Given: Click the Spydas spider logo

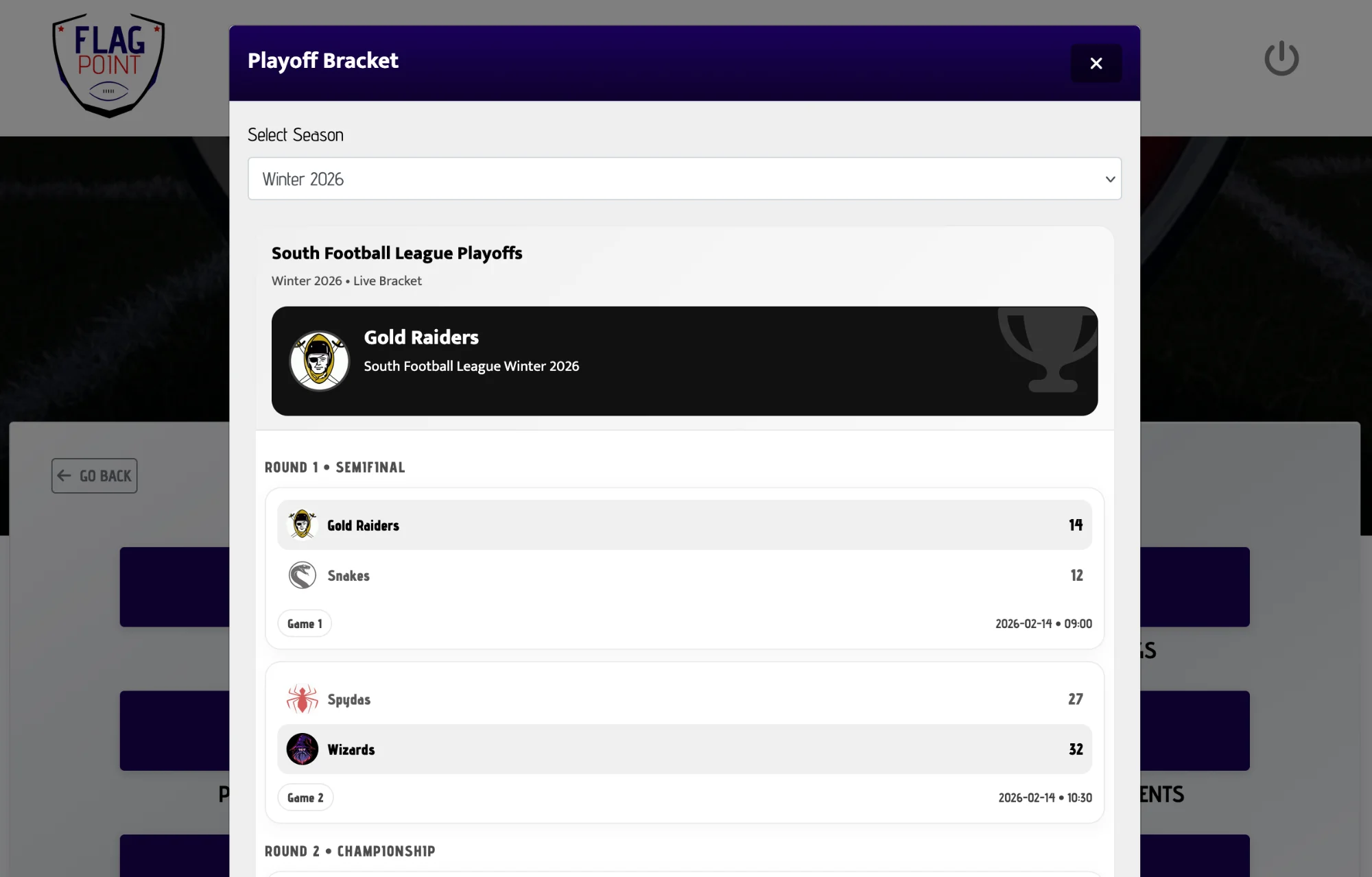Looking at the screenshot, I should (x=302, y=699).
